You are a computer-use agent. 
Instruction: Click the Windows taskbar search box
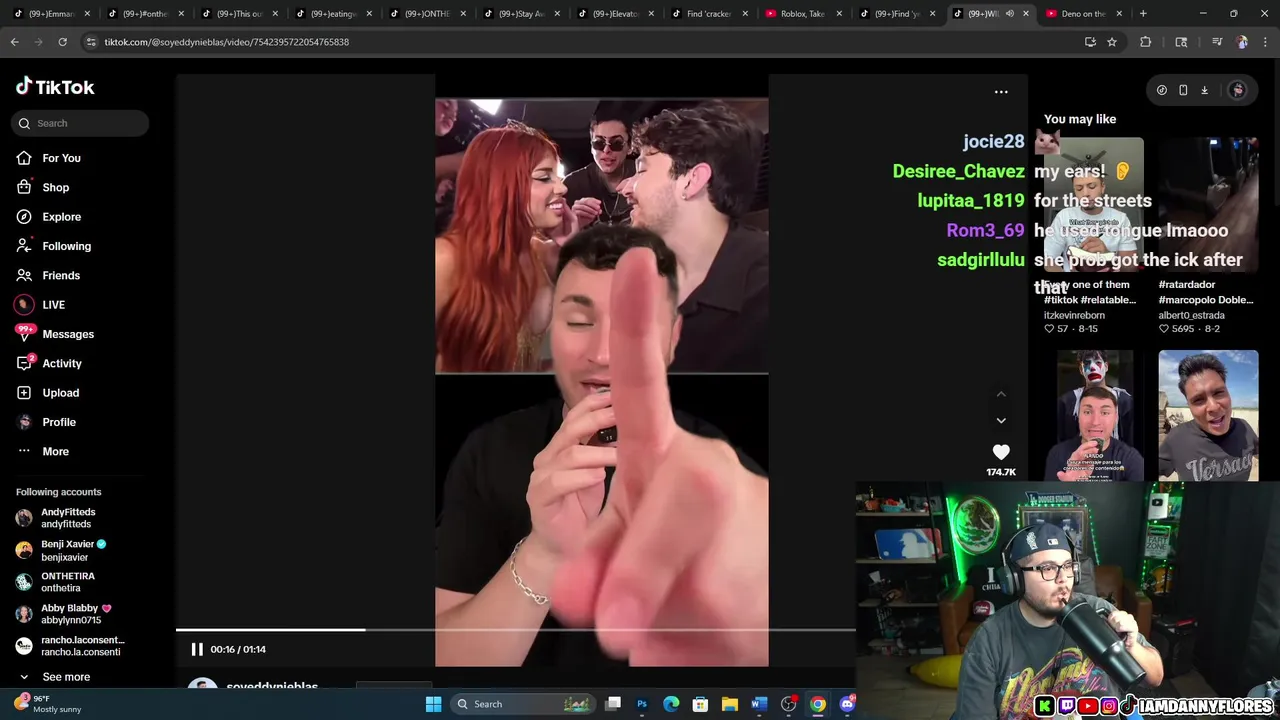pyautogui.click(x=523, y=704)
